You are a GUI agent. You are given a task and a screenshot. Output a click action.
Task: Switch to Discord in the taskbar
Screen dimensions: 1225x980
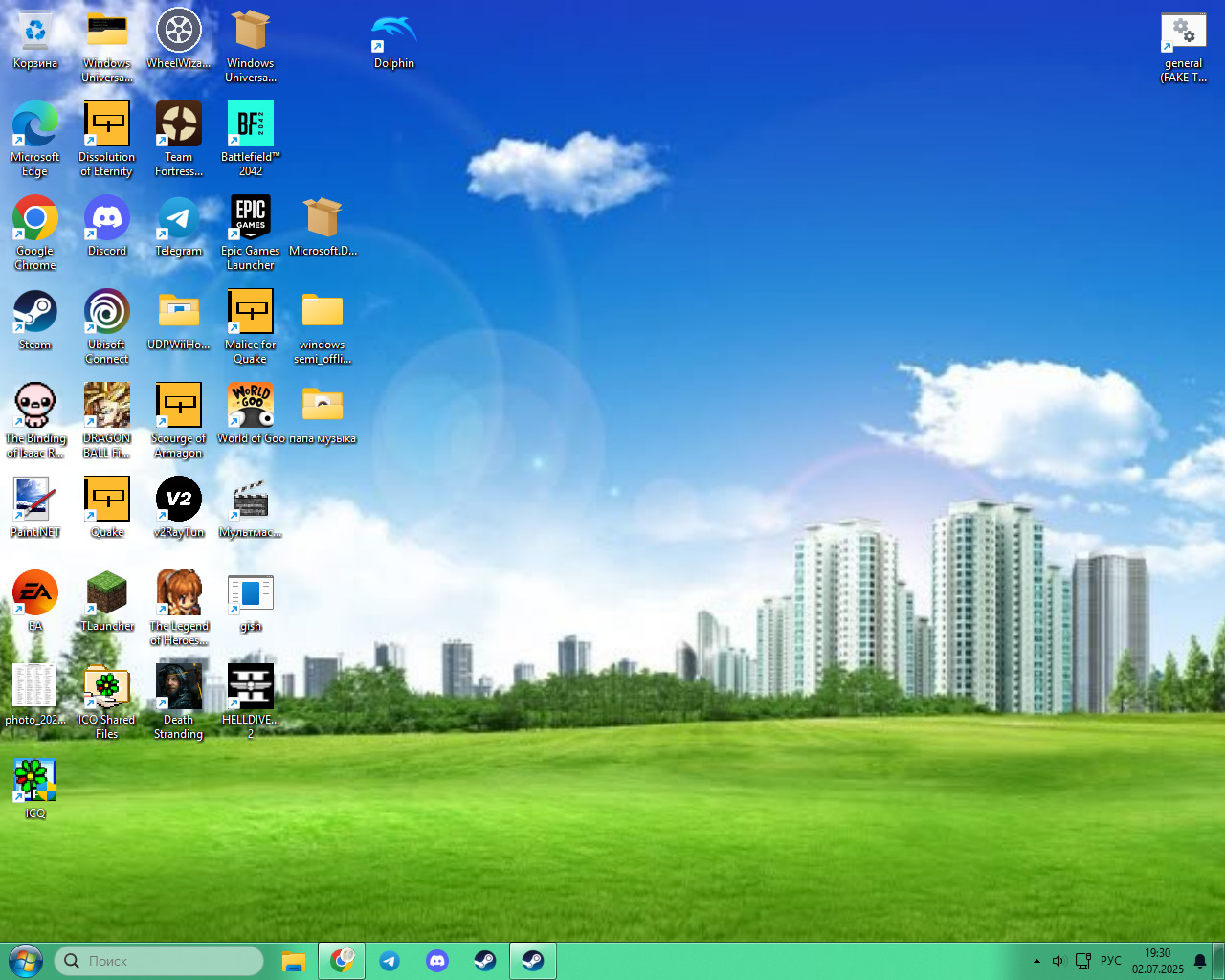(x=437, y=961)
